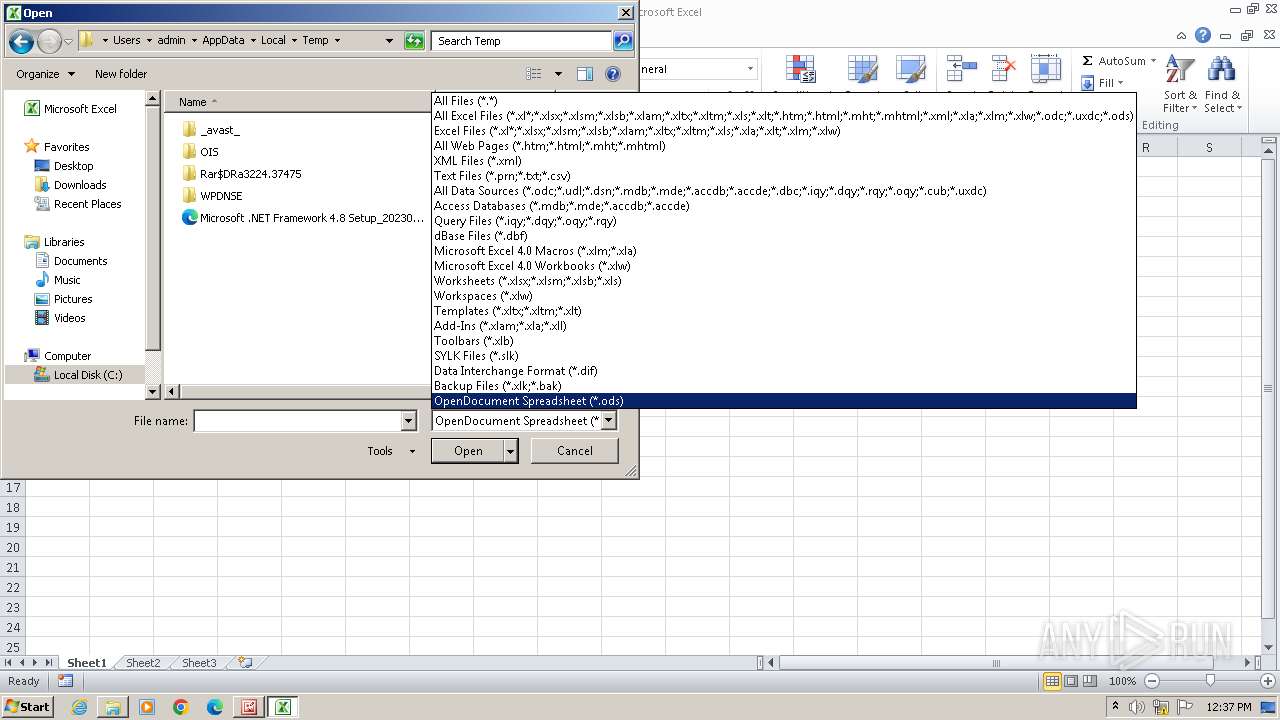The width and height of the screenshot is (1280, 720).
Task: Click the Cancel button
Action: tap(575, 451)
